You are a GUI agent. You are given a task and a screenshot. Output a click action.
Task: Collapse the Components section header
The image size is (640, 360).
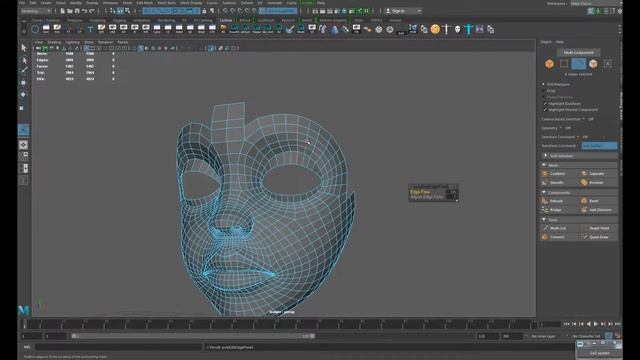point(579,192)
